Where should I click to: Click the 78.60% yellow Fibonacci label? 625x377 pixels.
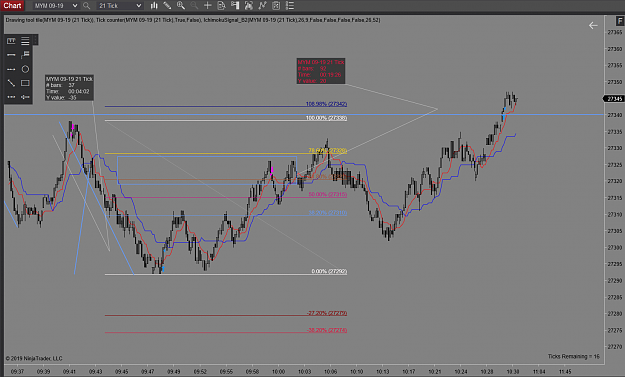(x=327, y=151)
